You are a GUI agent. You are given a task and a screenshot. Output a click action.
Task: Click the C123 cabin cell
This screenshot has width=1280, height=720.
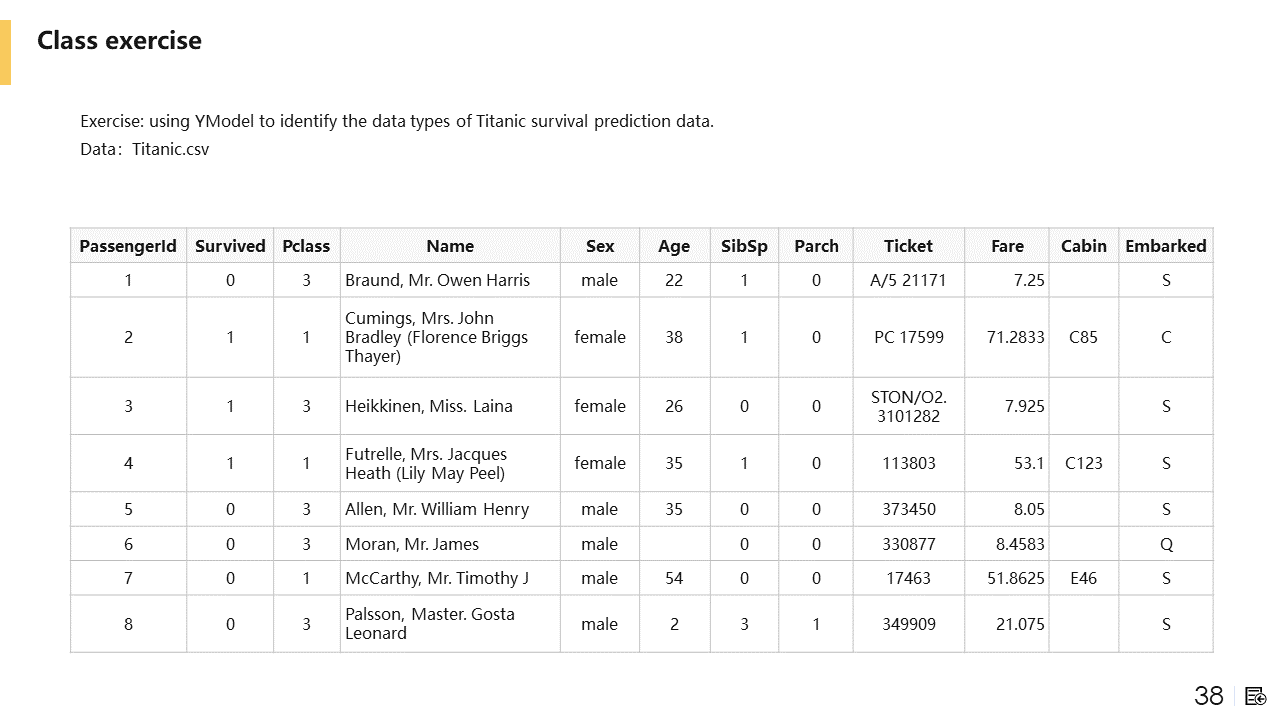(1084, 463)
